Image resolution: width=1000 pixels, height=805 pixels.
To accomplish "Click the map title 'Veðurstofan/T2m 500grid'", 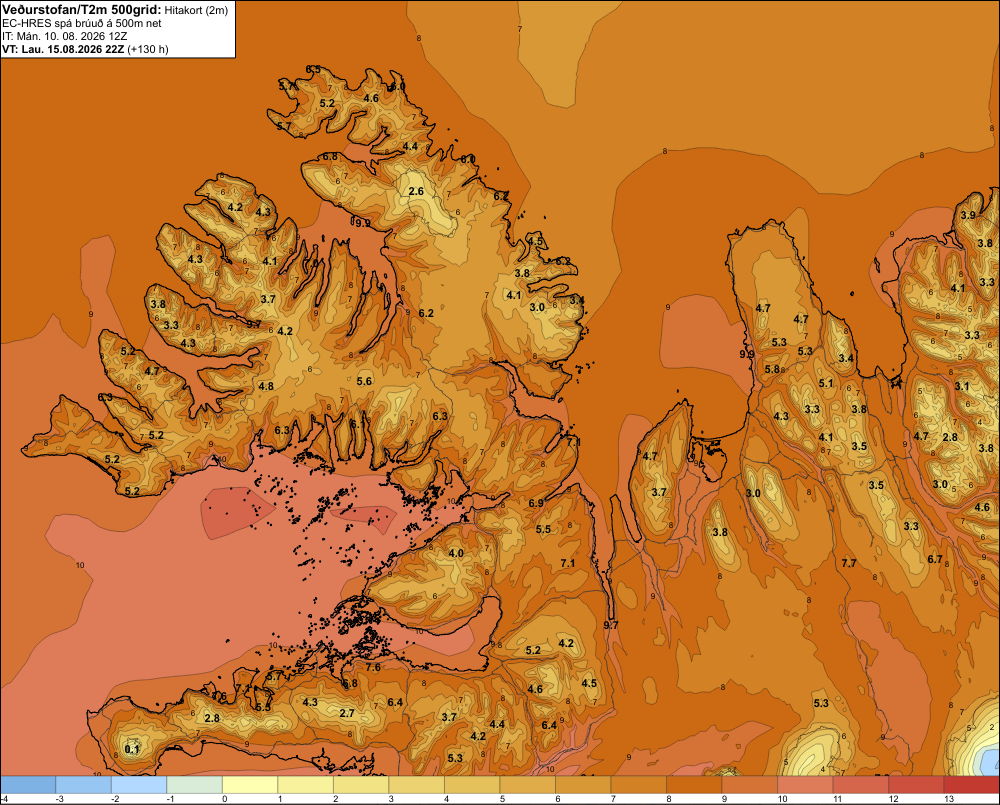I will (82, 10).
